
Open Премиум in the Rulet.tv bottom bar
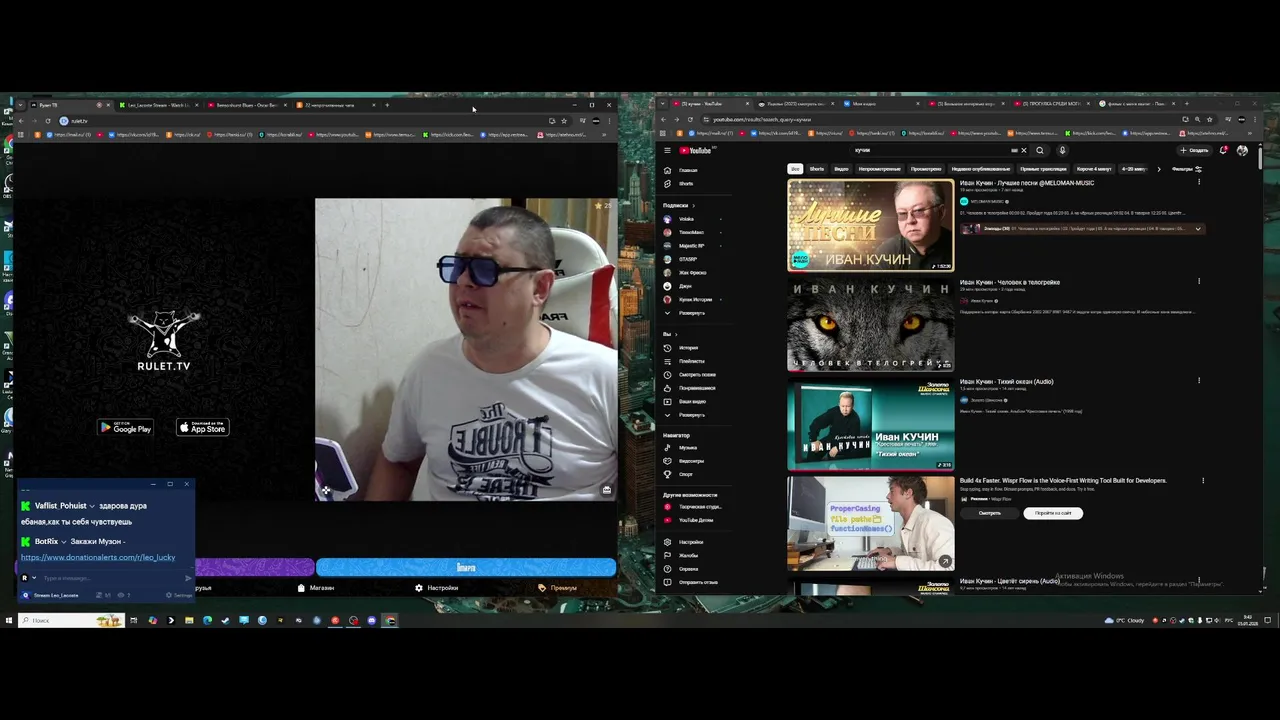point(558,588)
